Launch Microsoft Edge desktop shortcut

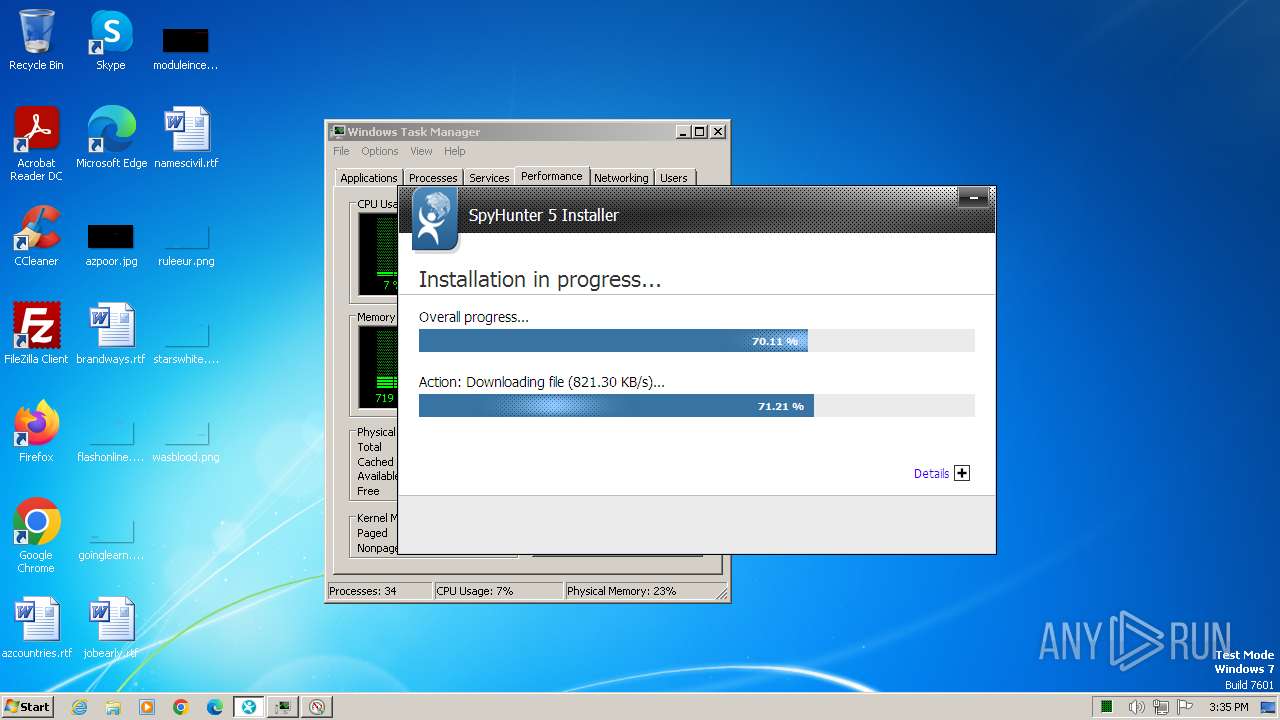(x=111, y=137)
